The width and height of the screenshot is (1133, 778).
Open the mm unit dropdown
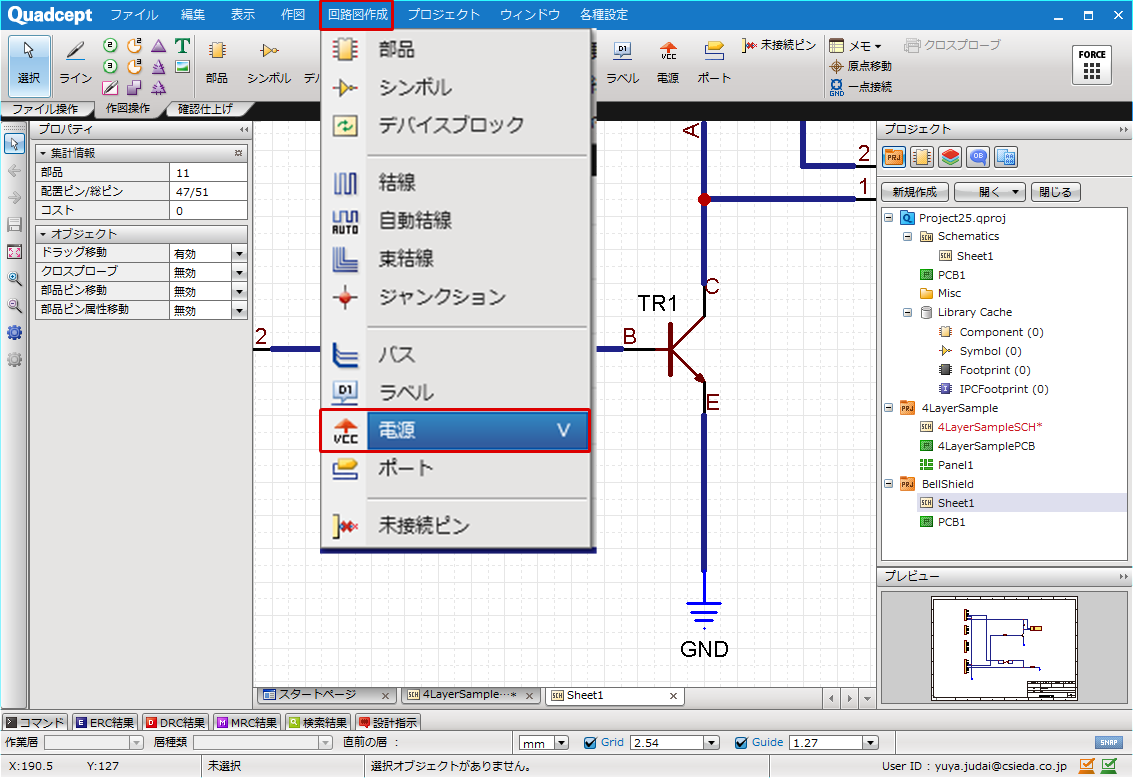(x=561, y=743)
